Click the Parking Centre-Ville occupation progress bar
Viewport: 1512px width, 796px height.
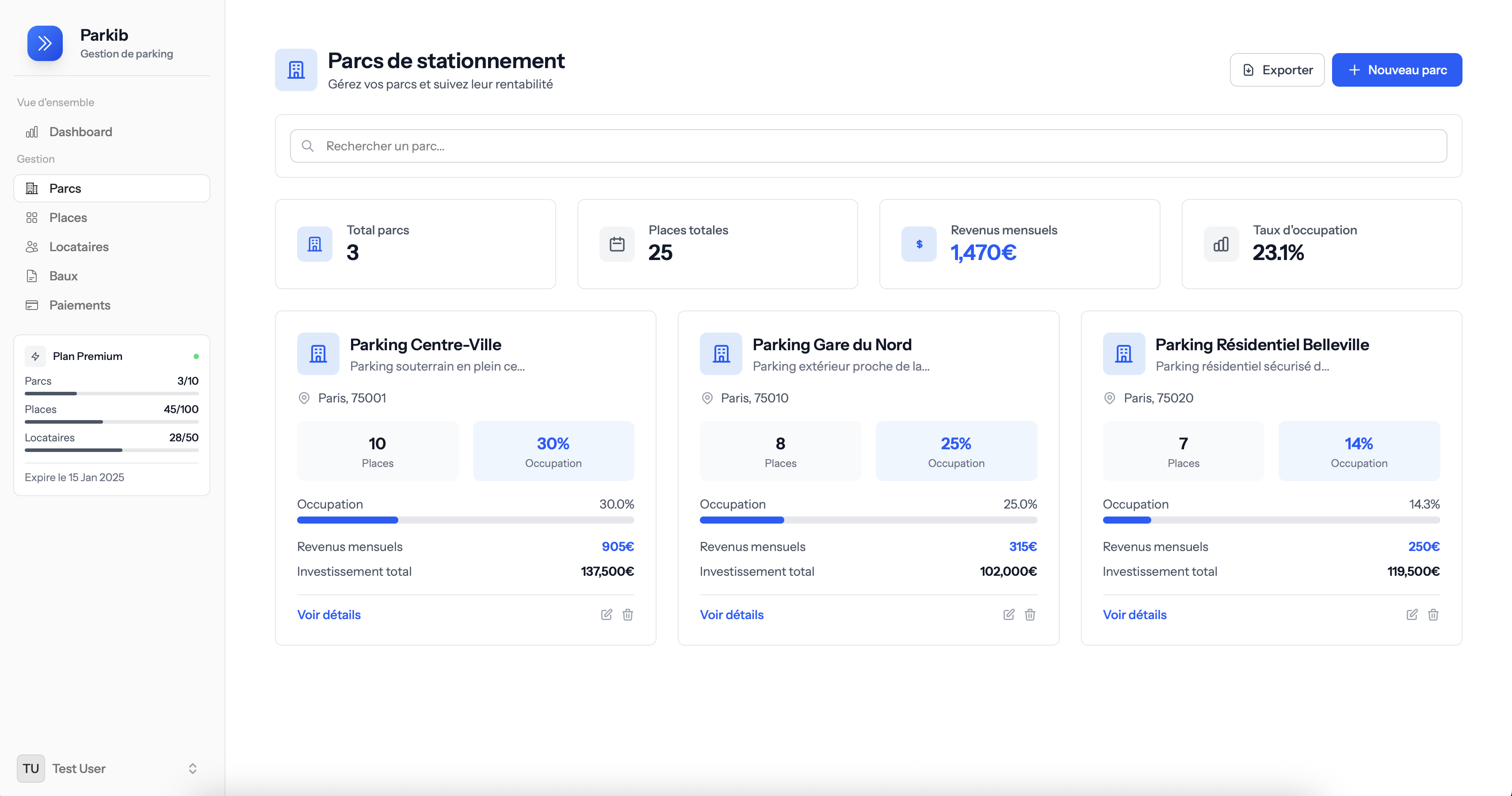(x=465, y=520)
